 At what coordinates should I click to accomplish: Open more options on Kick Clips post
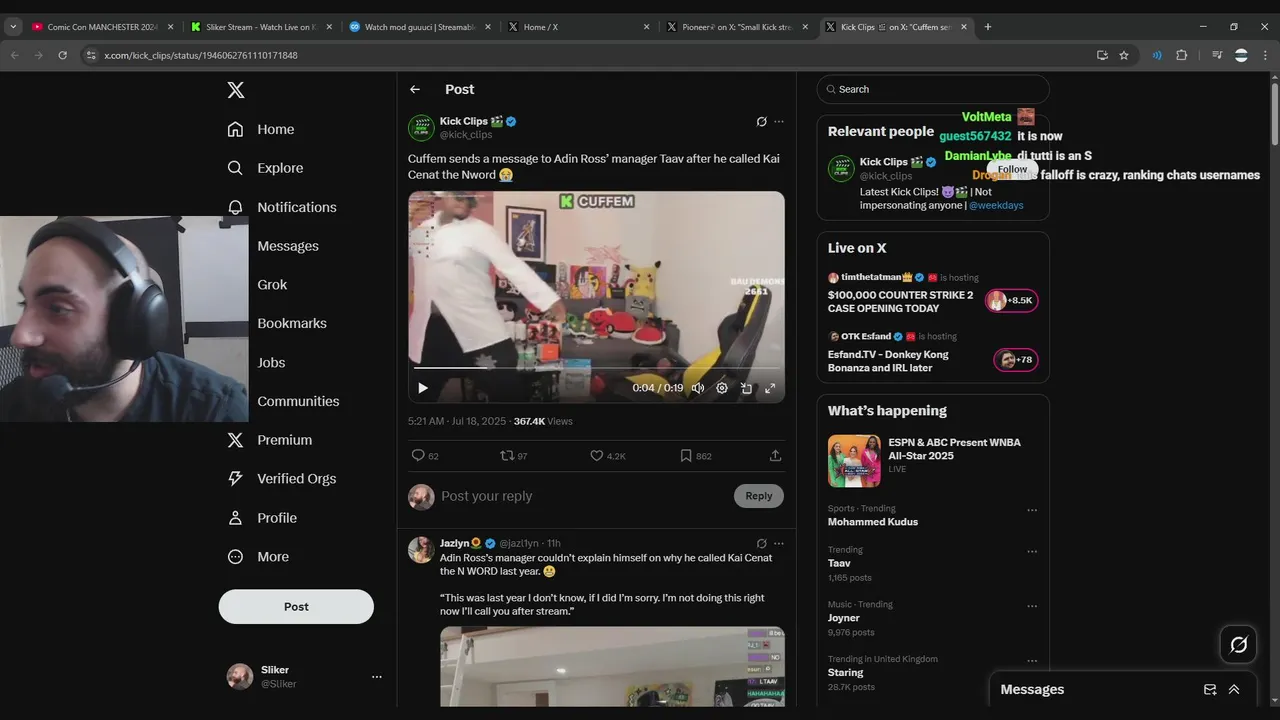pyautogui.click(x=779, y=122)
